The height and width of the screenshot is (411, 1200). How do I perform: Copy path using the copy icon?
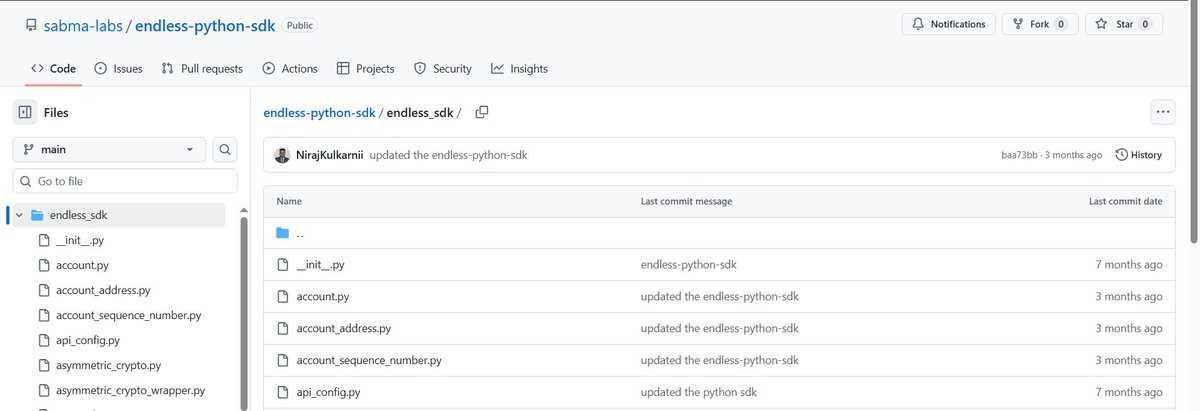[x=482, y=112]
